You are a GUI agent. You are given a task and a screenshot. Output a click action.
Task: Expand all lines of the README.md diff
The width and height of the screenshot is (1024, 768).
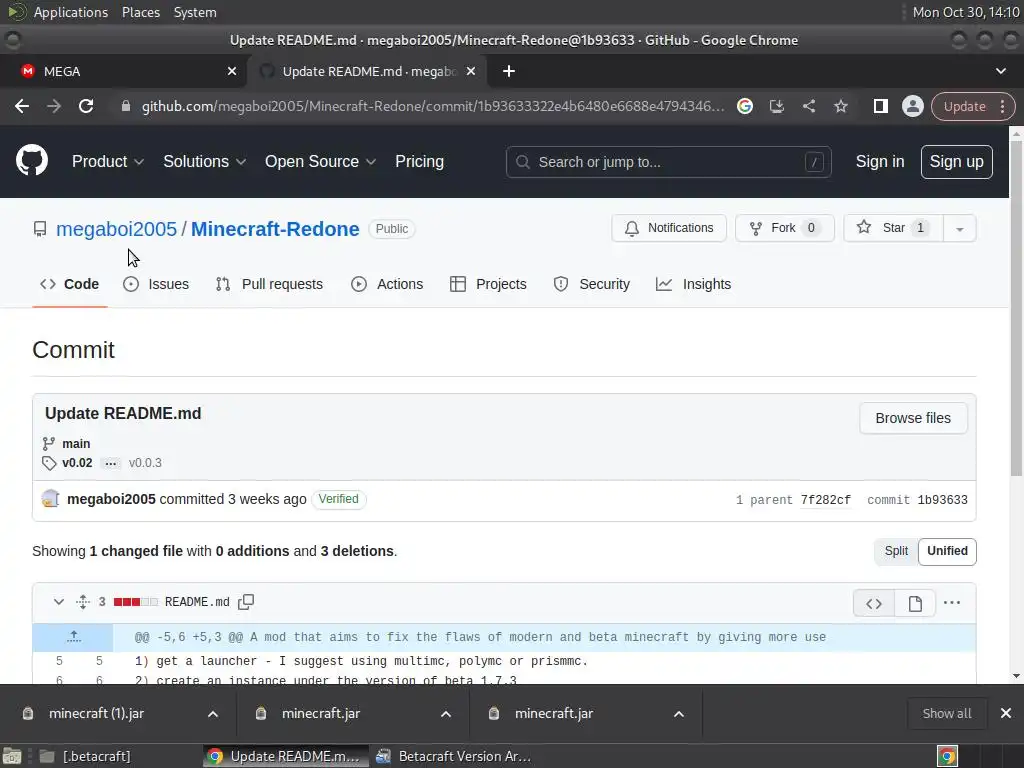[x=83, y=602]
